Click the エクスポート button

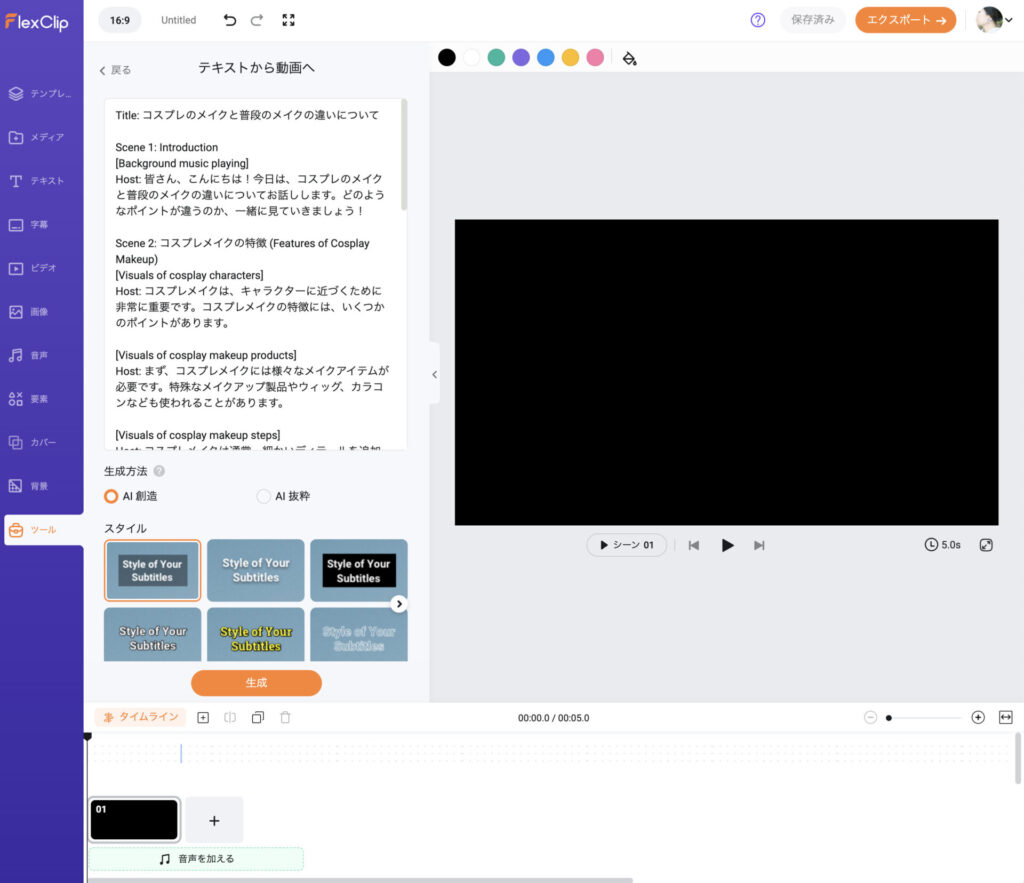pos(903,19)
